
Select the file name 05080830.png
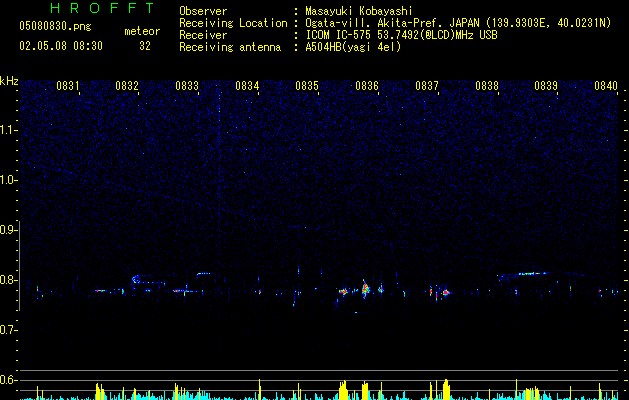[55, 26]
